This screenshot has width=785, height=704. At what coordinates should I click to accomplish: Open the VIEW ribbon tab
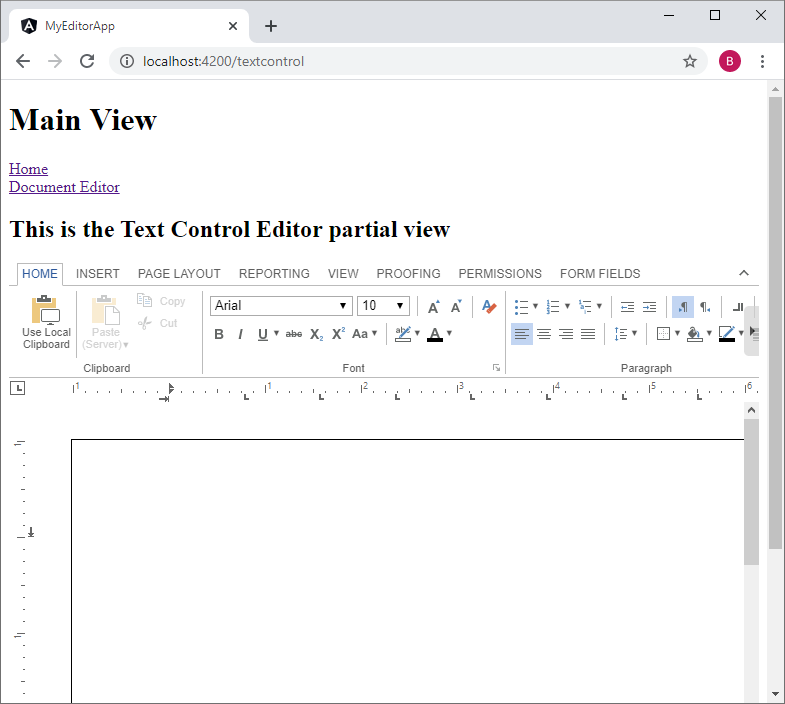(343, 274)
